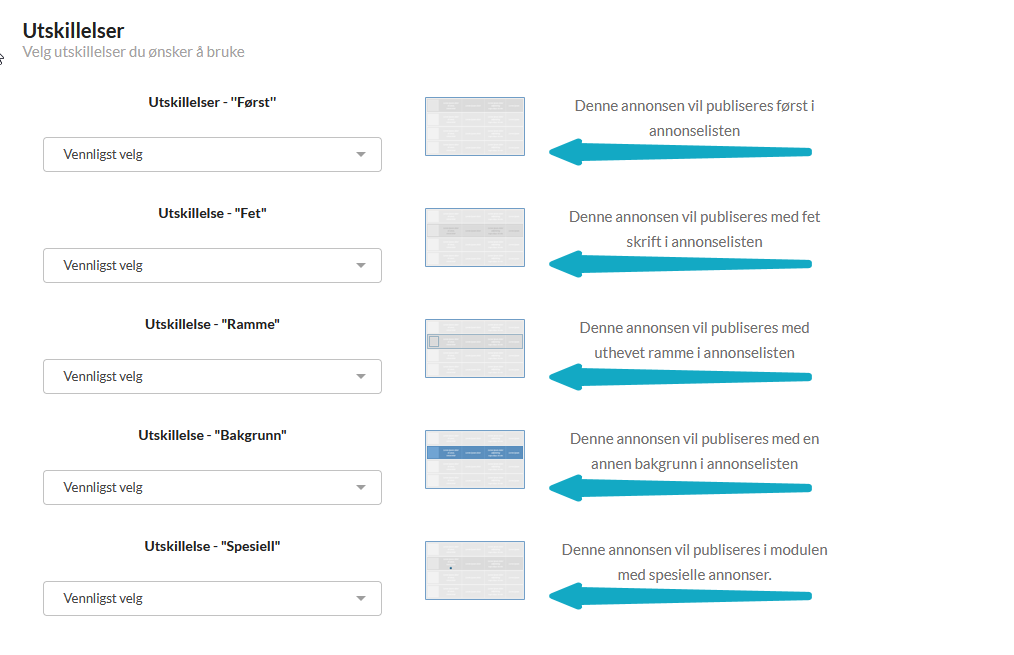Open the "Først" highlight dropdown

tap(212, 154)
